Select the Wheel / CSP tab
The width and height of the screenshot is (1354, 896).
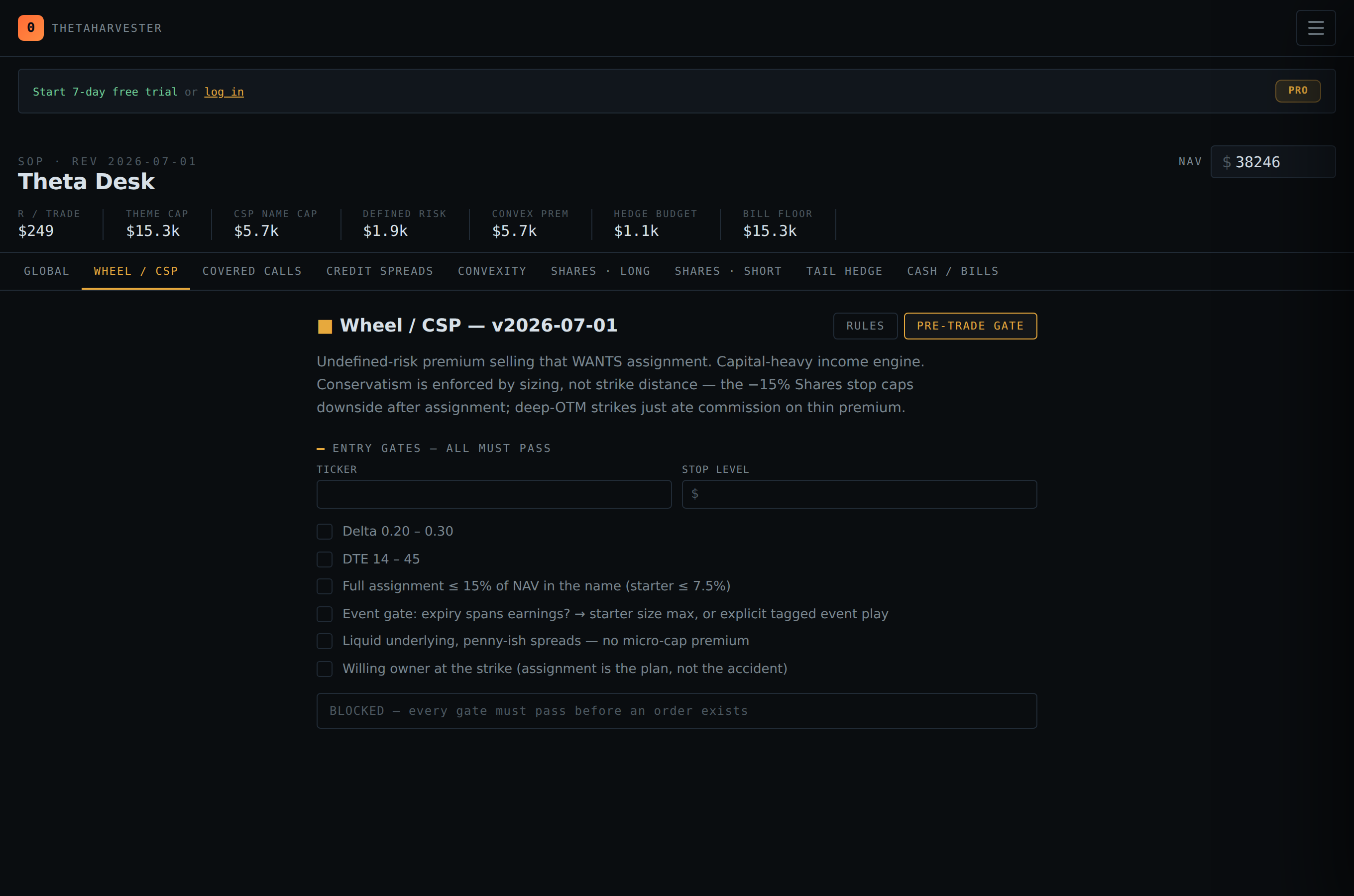point(136,271)
